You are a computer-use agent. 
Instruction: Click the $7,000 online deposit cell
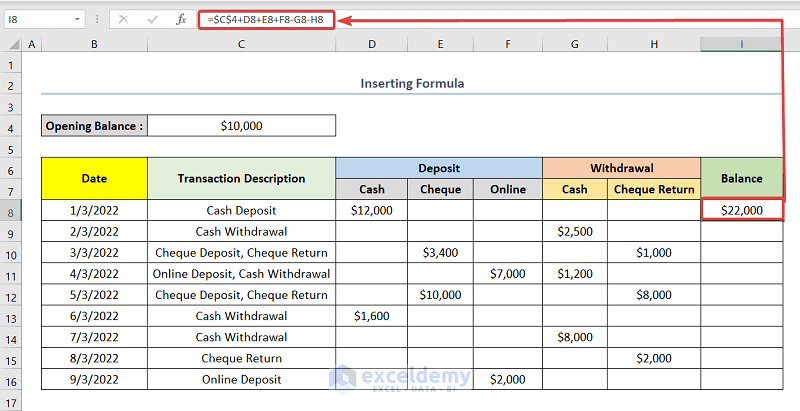tap(508, 274)
